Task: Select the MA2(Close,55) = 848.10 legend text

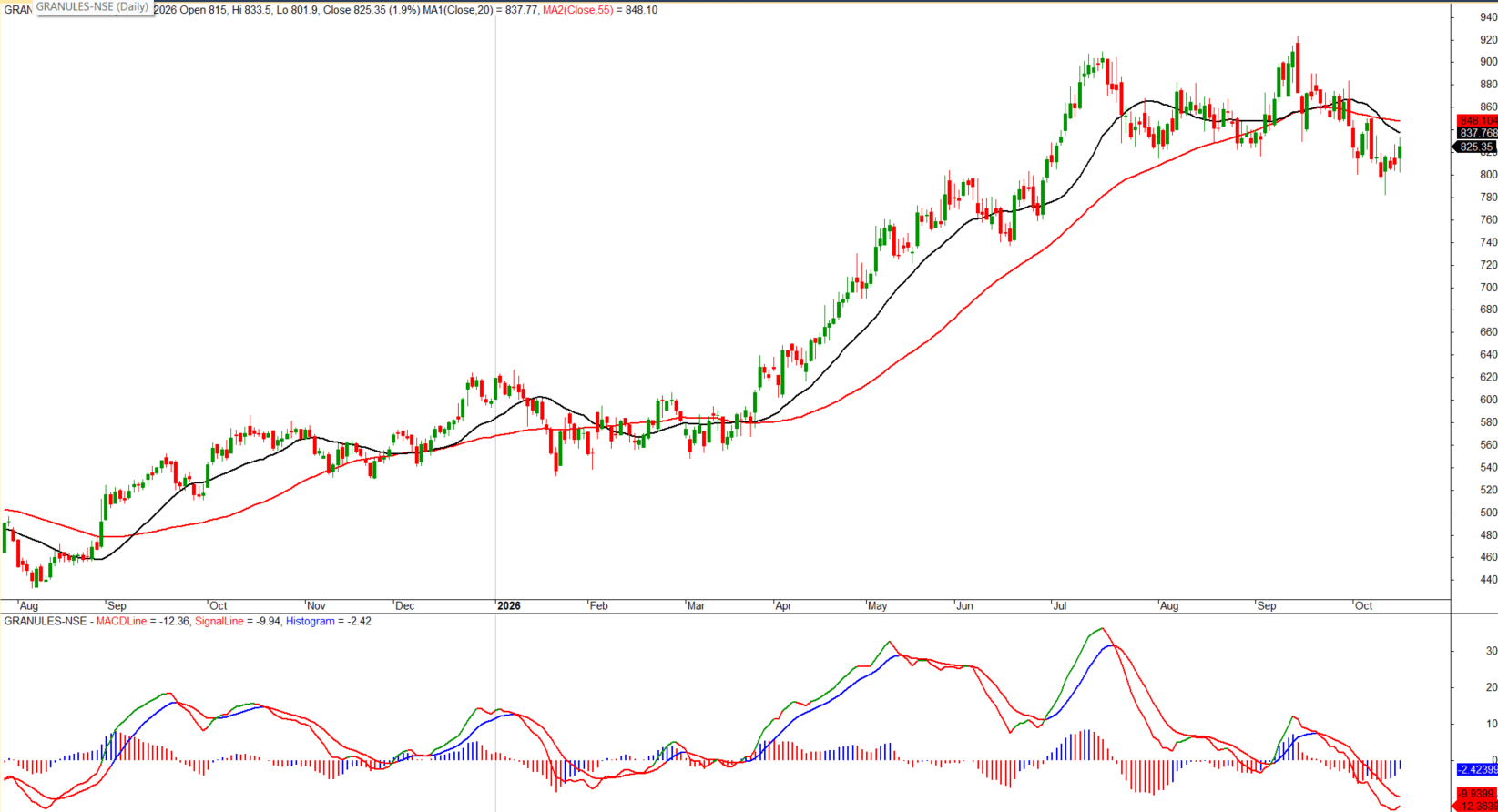Action: pyautogui.click(x=600, y=10)
